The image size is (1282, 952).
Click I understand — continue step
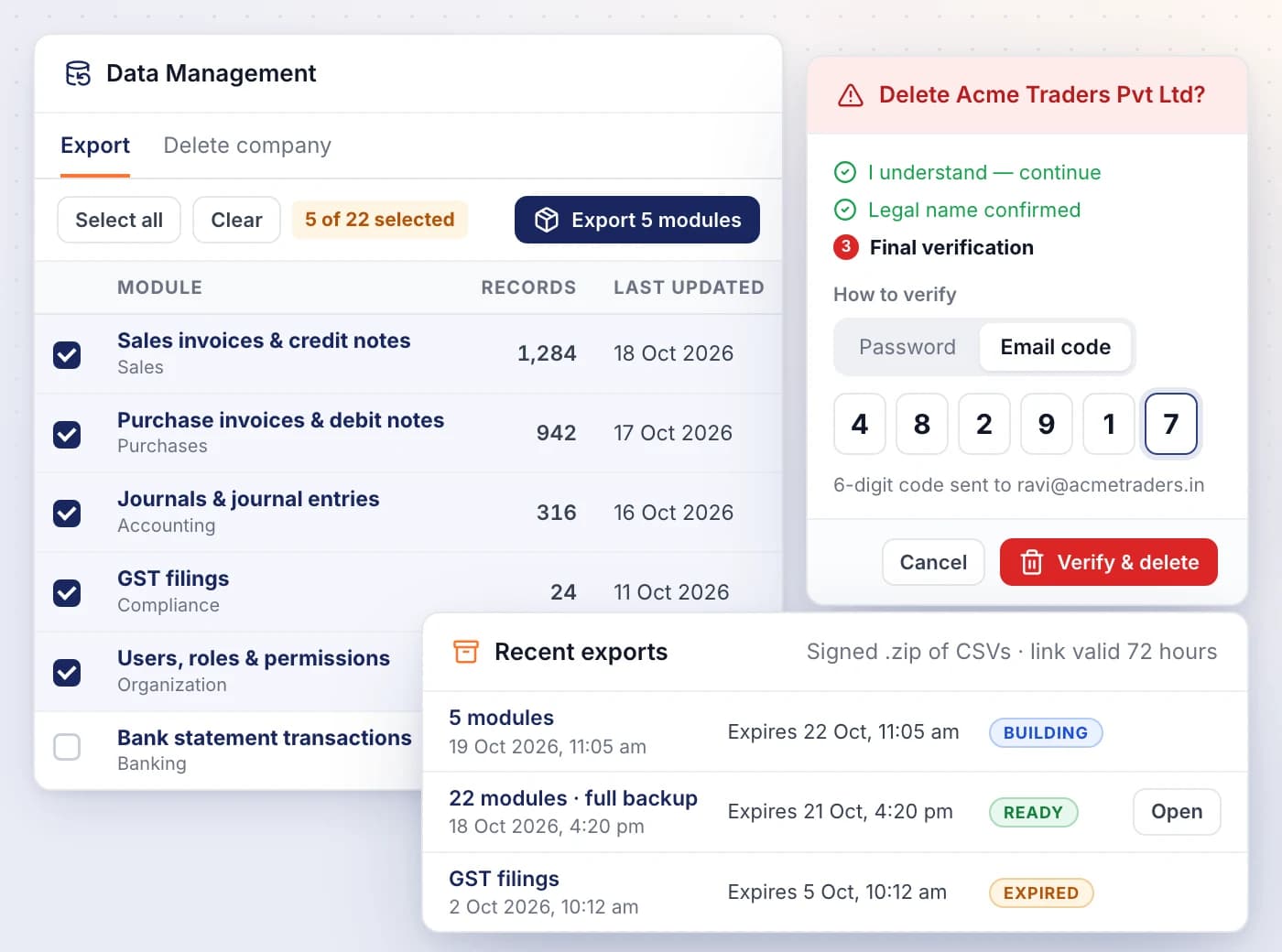[x=984, y=172]
